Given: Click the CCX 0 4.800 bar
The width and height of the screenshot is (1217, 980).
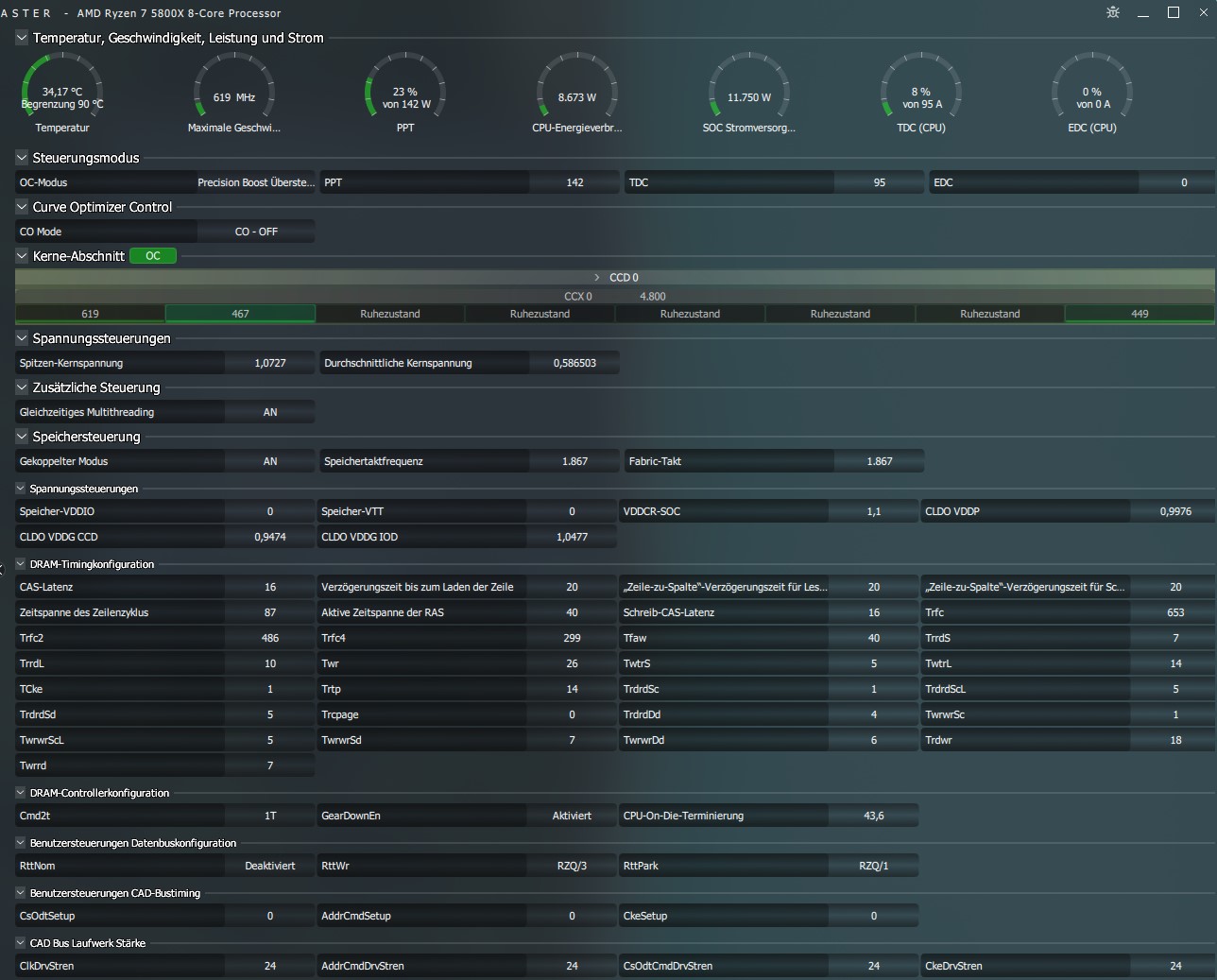Looking at the screenshot, I should [615, 296].
